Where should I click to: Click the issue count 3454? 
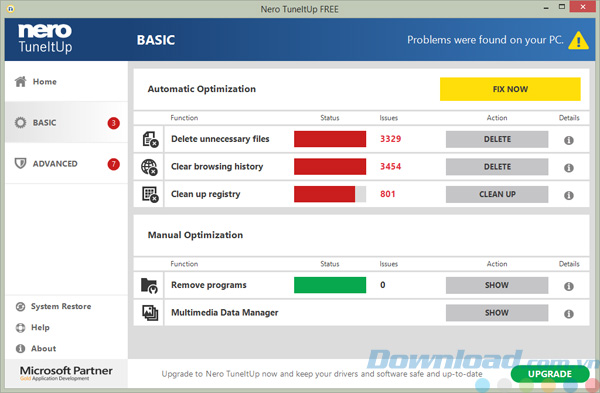point(390,166)
